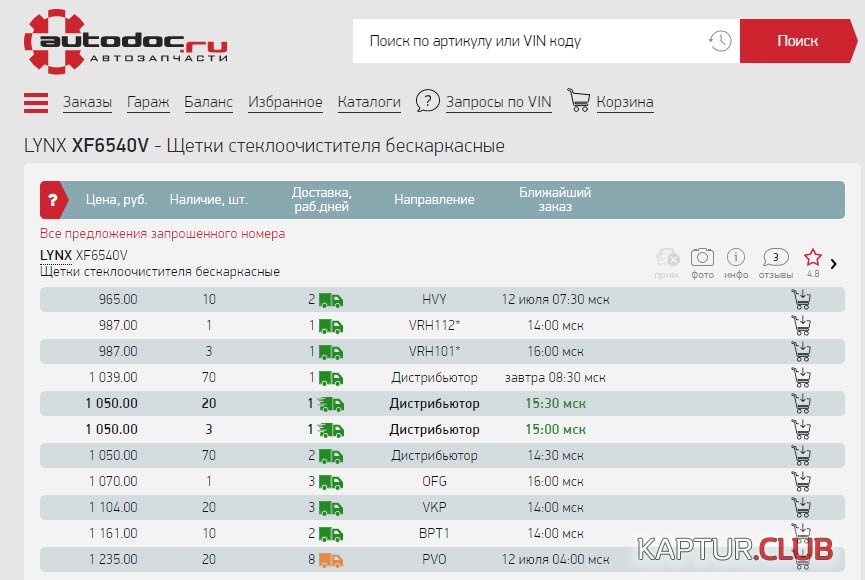Click the delivery truck icon in BPT1 row
Image resolution: width=865 pixels, height=580 pixels.
click(331, 534)
